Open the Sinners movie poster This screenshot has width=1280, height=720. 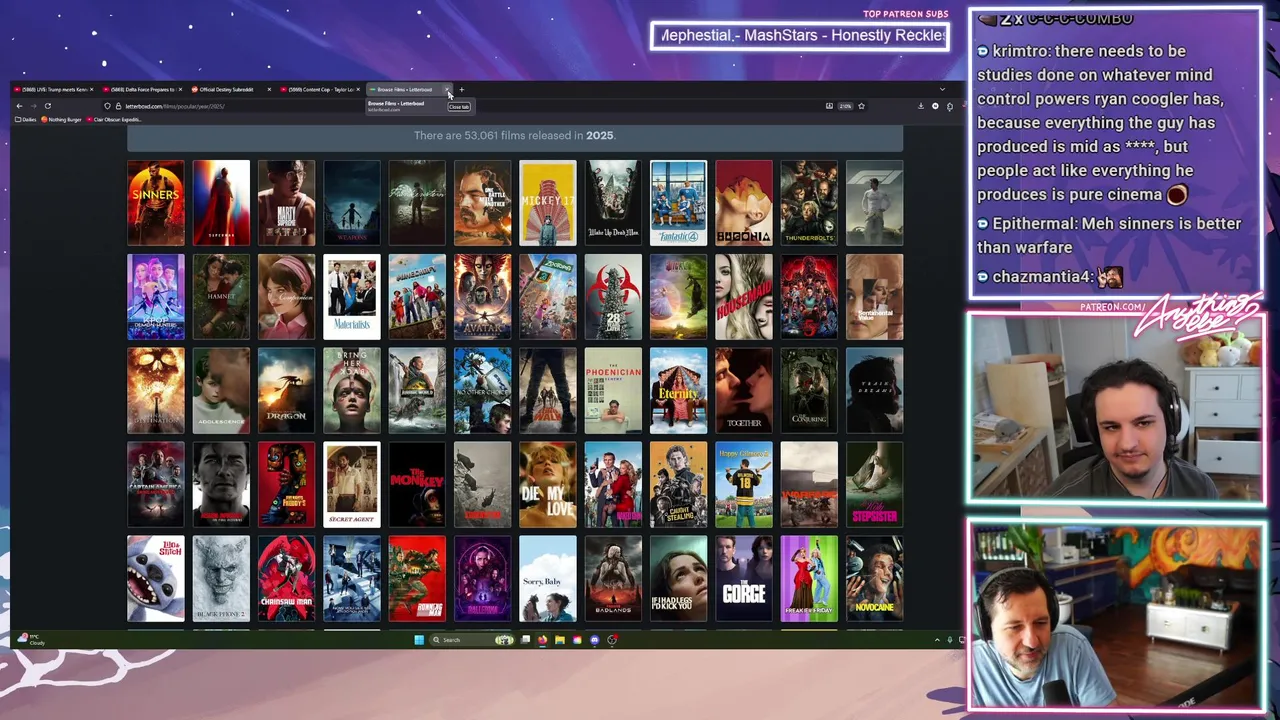156,203
